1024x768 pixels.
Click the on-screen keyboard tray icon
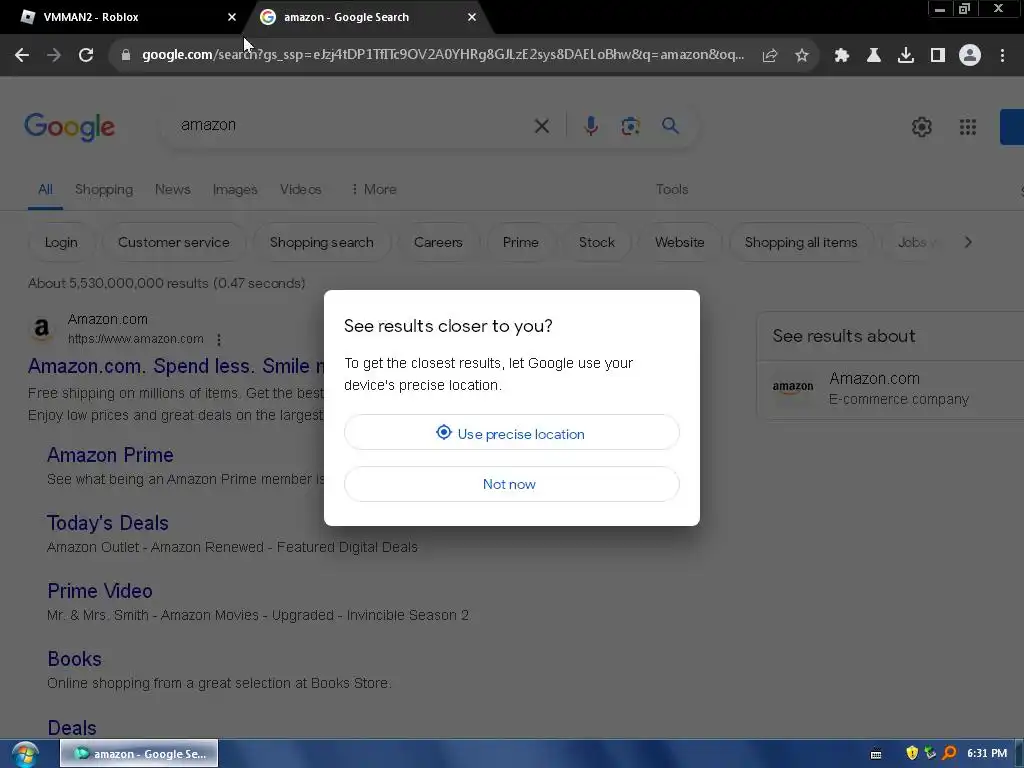click(x=876, y=754)
